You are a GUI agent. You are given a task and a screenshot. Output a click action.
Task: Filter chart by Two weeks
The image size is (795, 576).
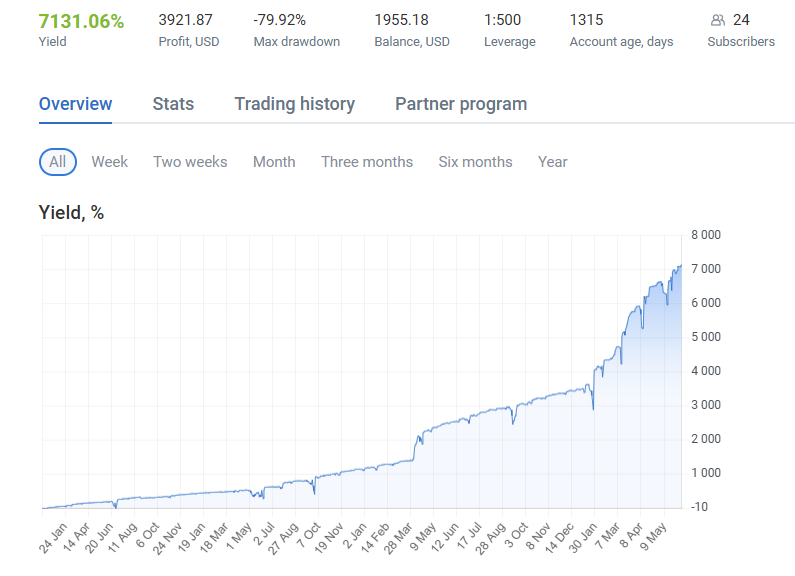pyautogui.click(x=190, y=162)
